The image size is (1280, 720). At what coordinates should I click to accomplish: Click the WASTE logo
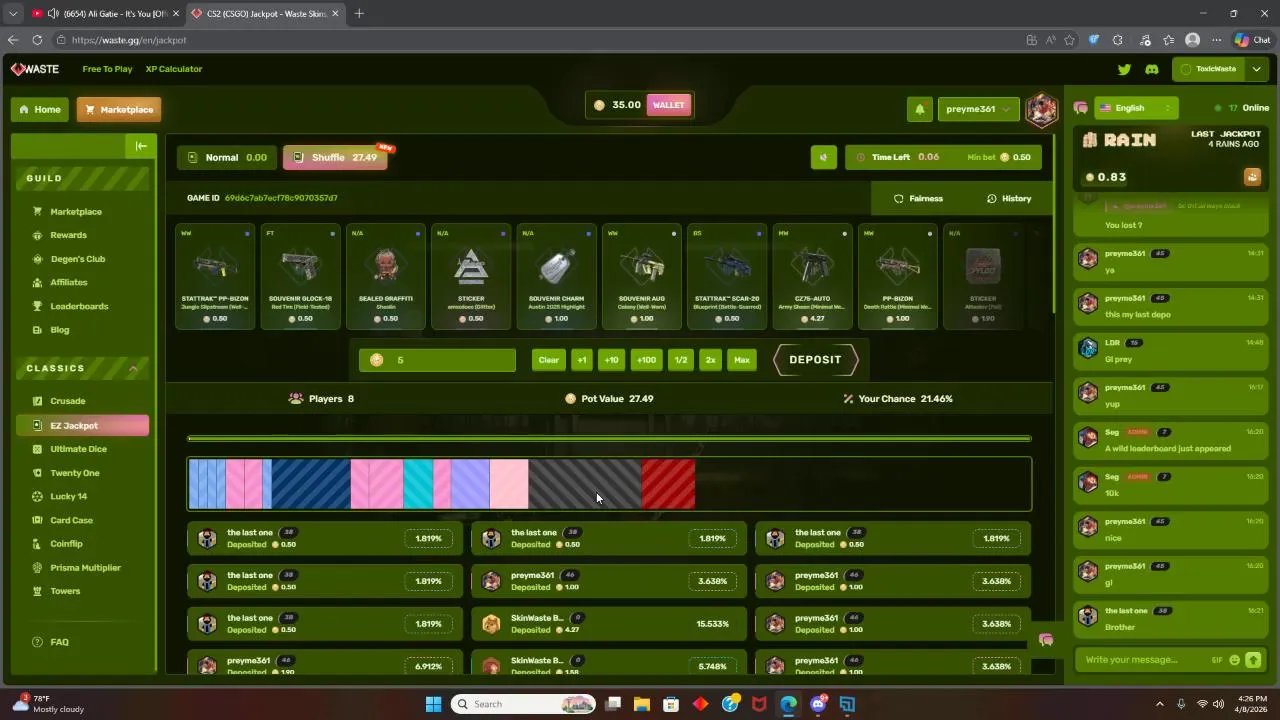[35, 69]
